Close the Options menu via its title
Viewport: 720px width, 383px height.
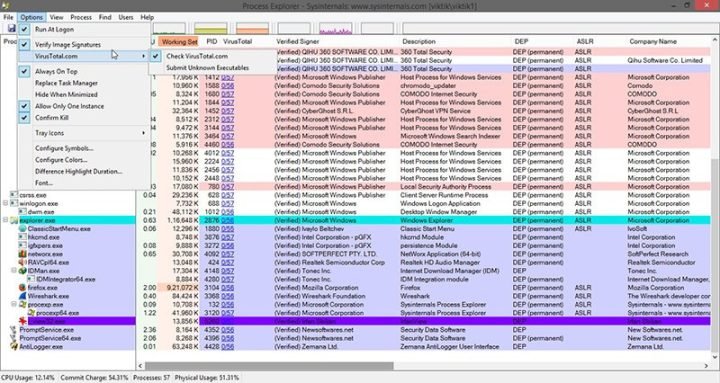click(31, 17)
